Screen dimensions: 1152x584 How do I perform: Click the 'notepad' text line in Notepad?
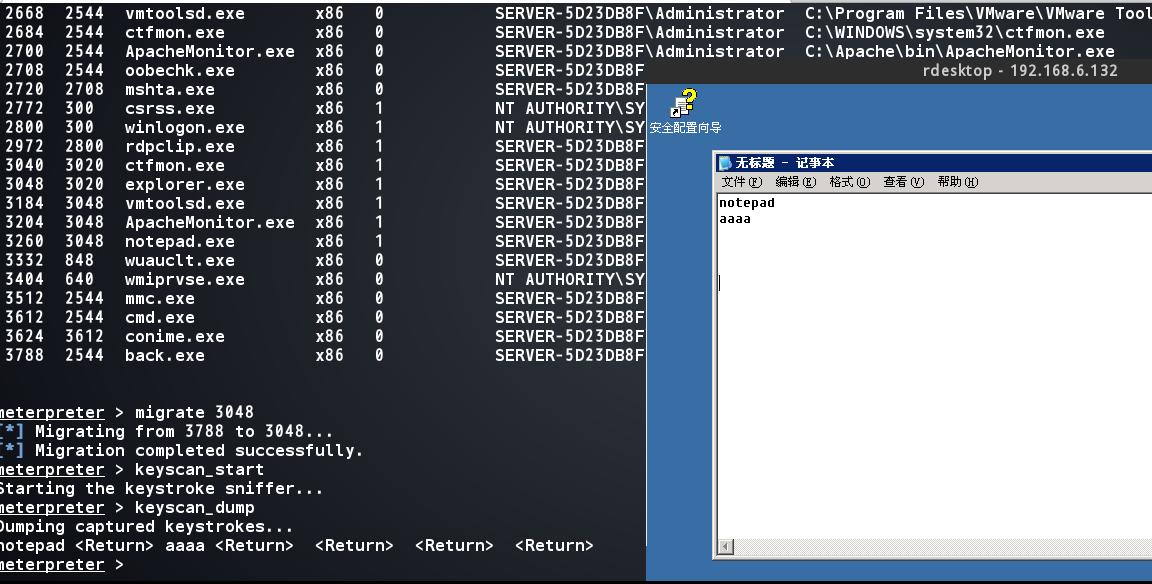tap(746, 203)
